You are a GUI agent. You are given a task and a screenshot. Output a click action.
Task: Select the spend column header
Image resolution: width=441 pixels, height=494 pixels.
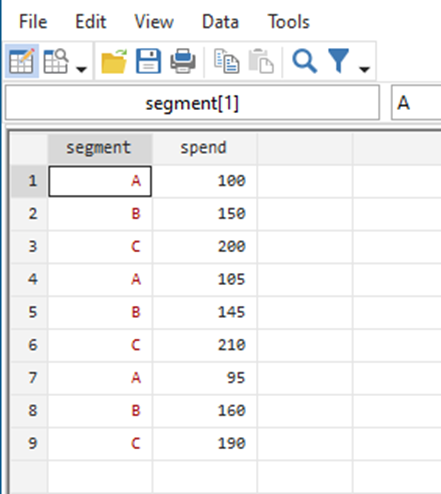click(x=205, y=148)
